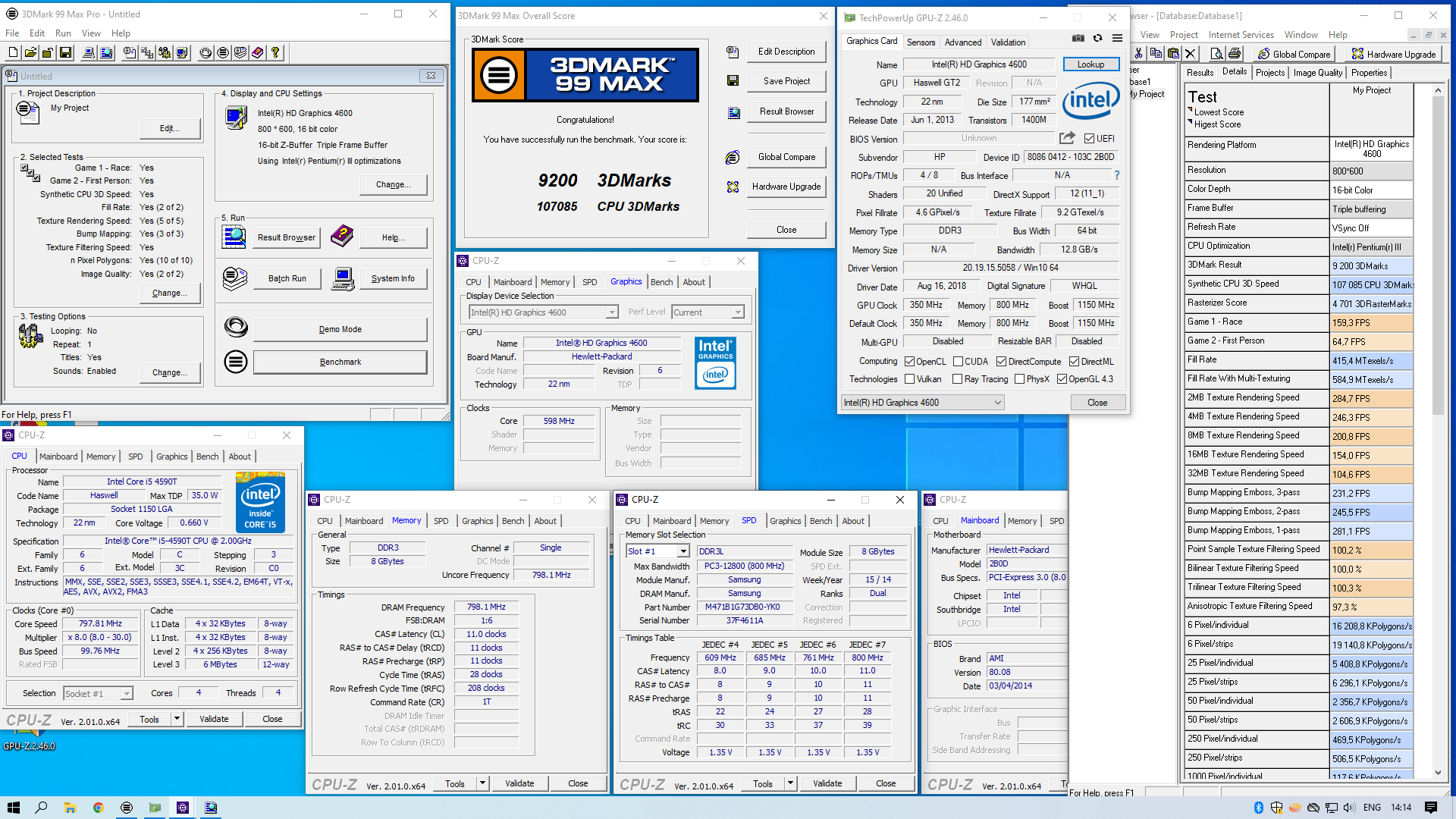Image resolution: width=1456 pixels, height=819 pixels.
Task: Click the GPU-Z refresh icon
Action: click(1097, 38)
